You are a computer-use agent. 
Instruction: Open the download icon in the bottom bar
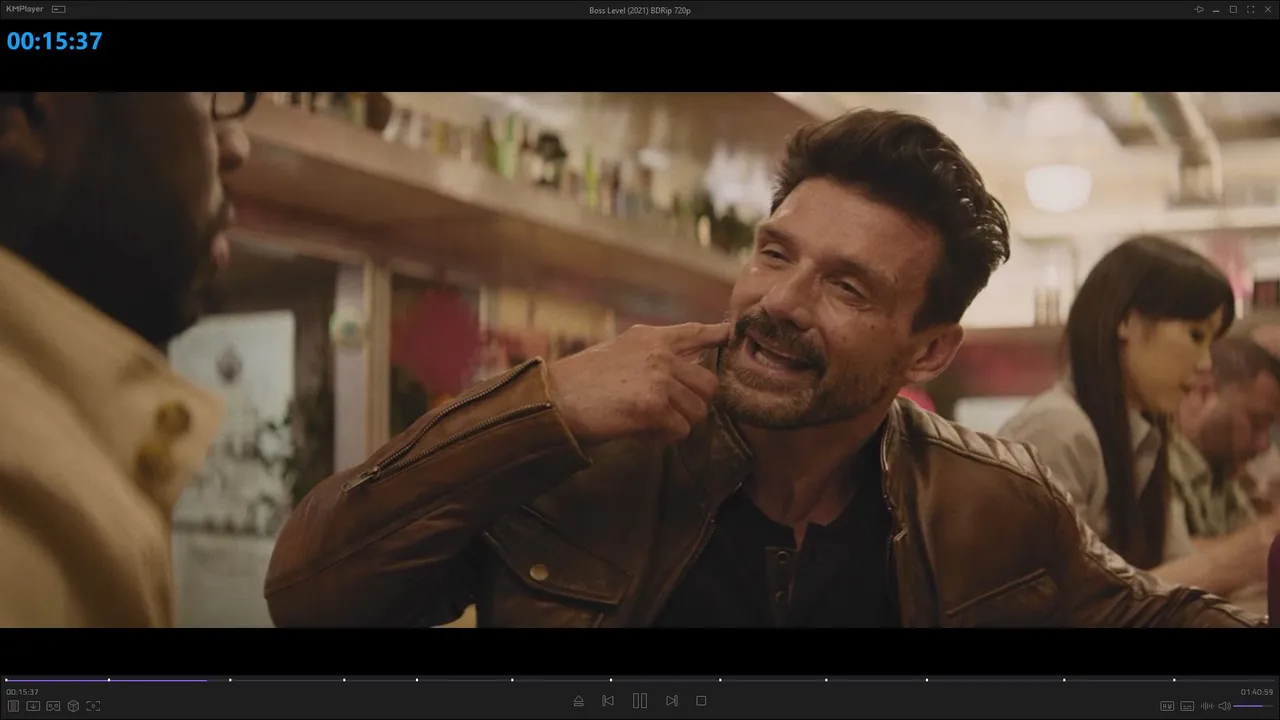33,706
